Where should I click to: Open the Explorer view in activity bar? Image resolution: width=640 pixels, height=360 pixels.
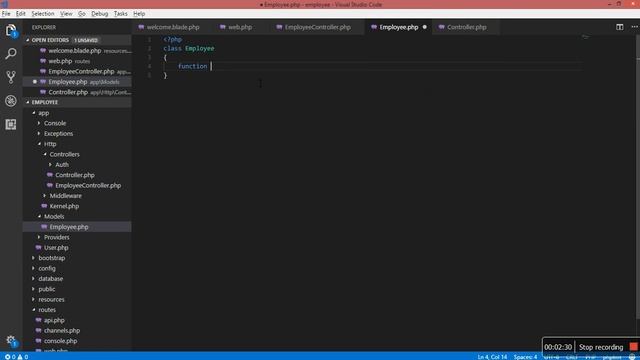pos(11,30)
